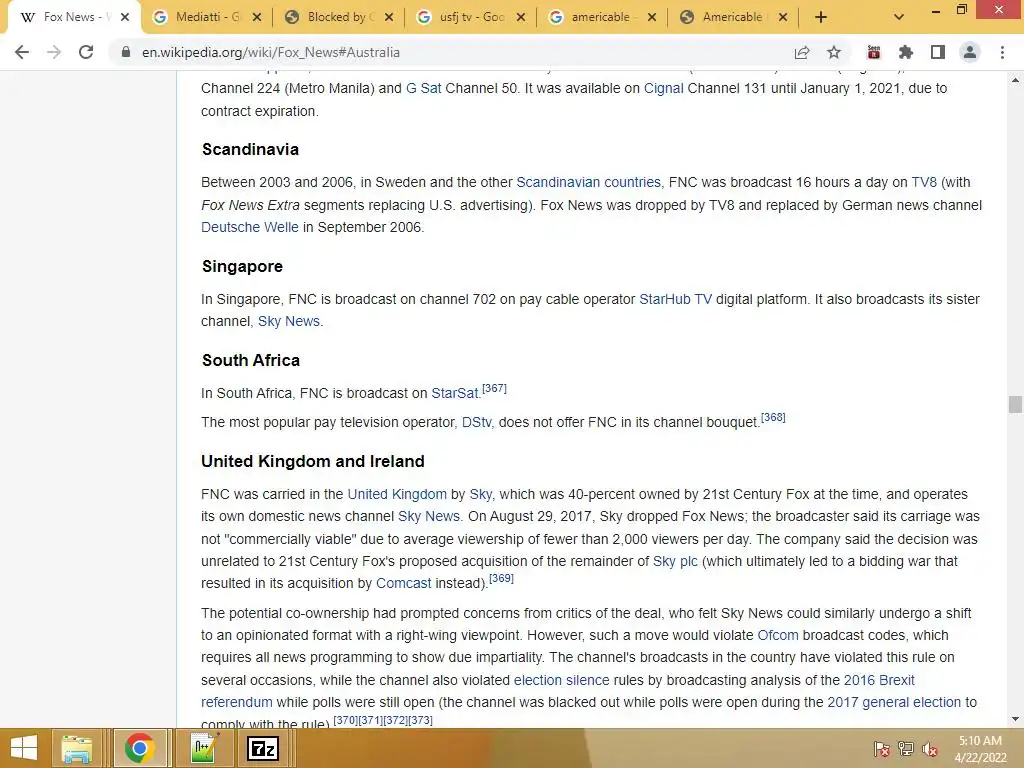
Task: Open the Comcast link
Action: [404, 583]
